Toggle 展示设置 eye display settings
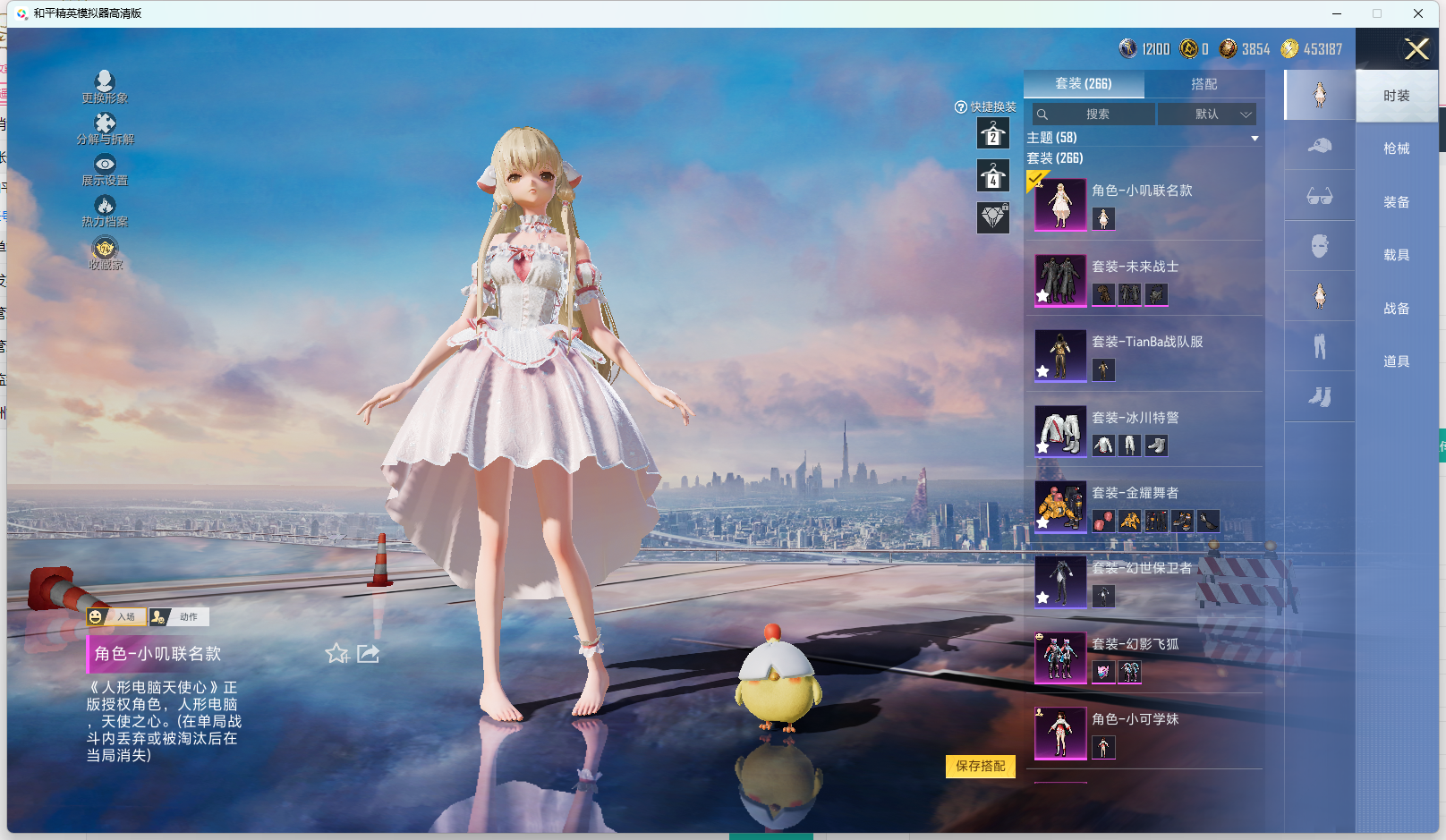This screenshot has height=840, width=1446. coord(105,165)
